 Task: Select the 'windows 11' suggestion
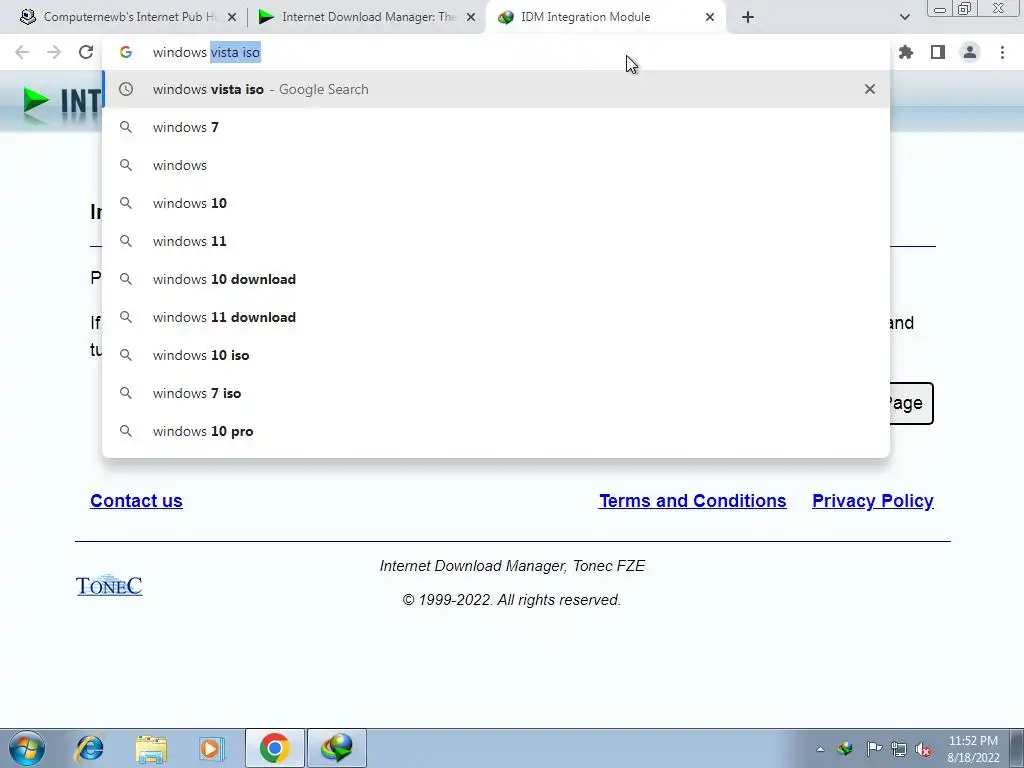click(496, 241)
